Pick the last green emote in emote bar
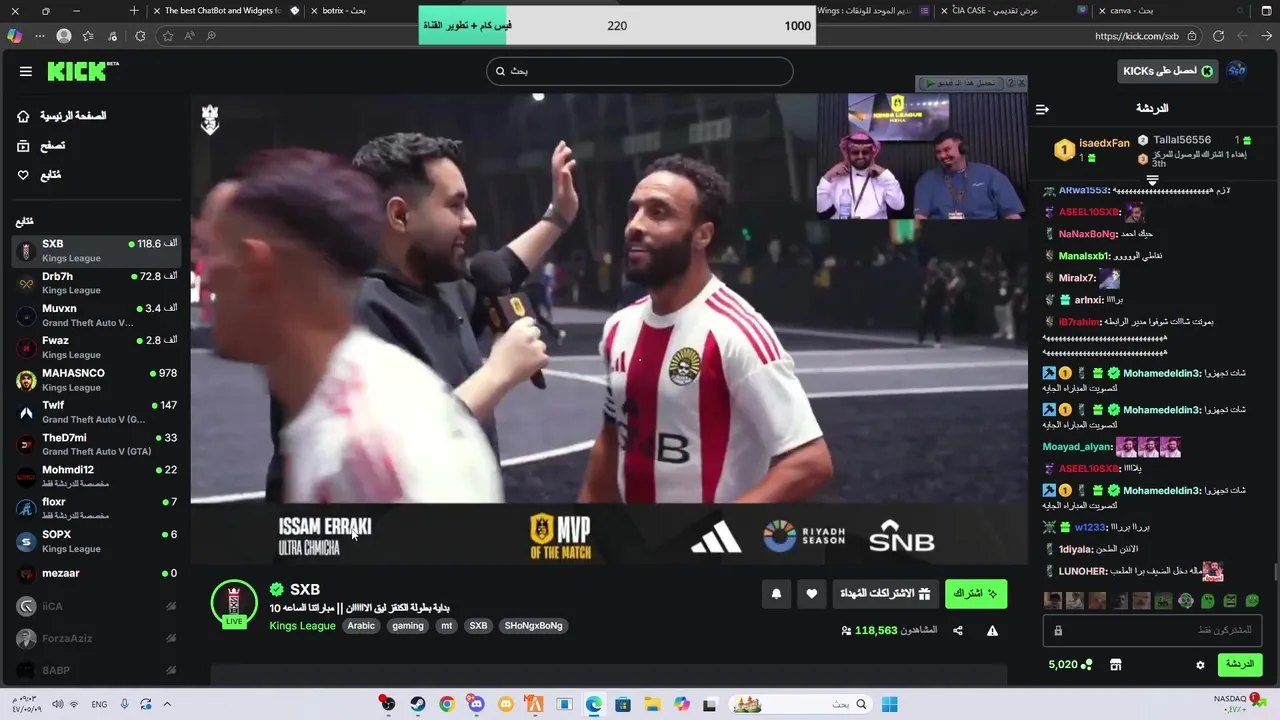This screenshot has width=1280, height=720. point(1252,601)
